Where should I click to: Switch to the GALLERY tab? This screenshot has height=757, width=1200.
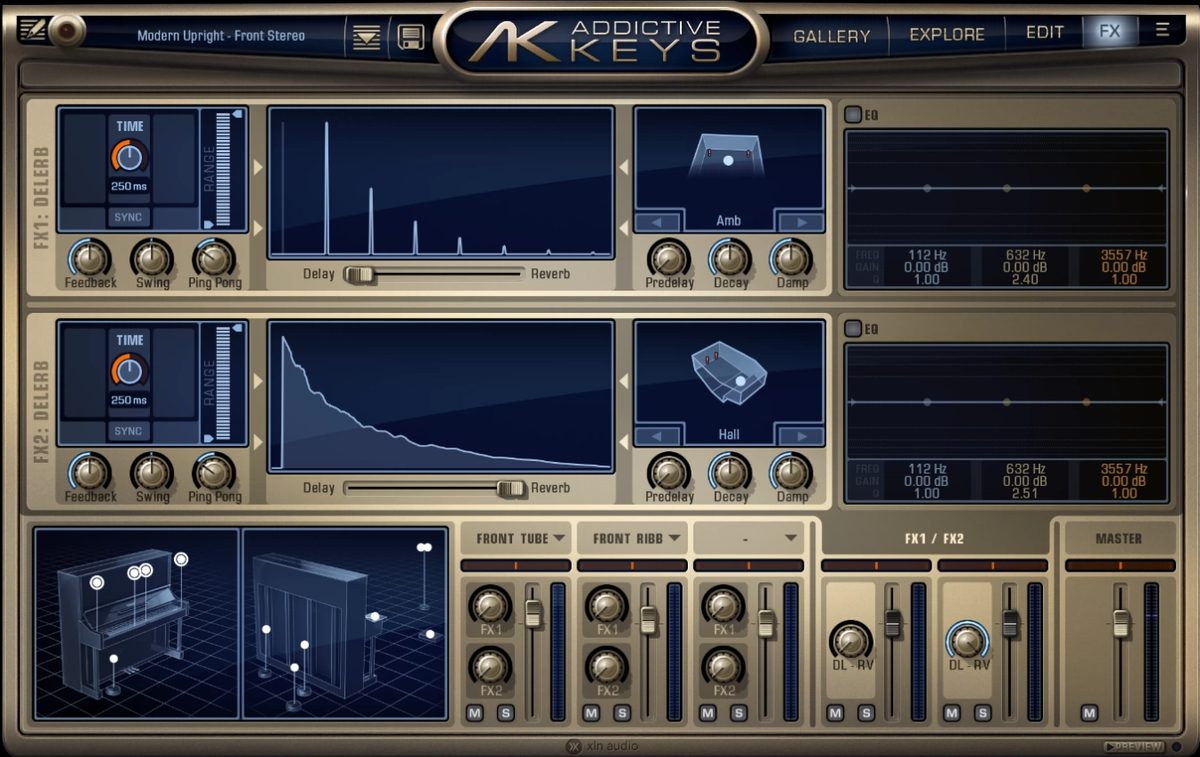831,35
